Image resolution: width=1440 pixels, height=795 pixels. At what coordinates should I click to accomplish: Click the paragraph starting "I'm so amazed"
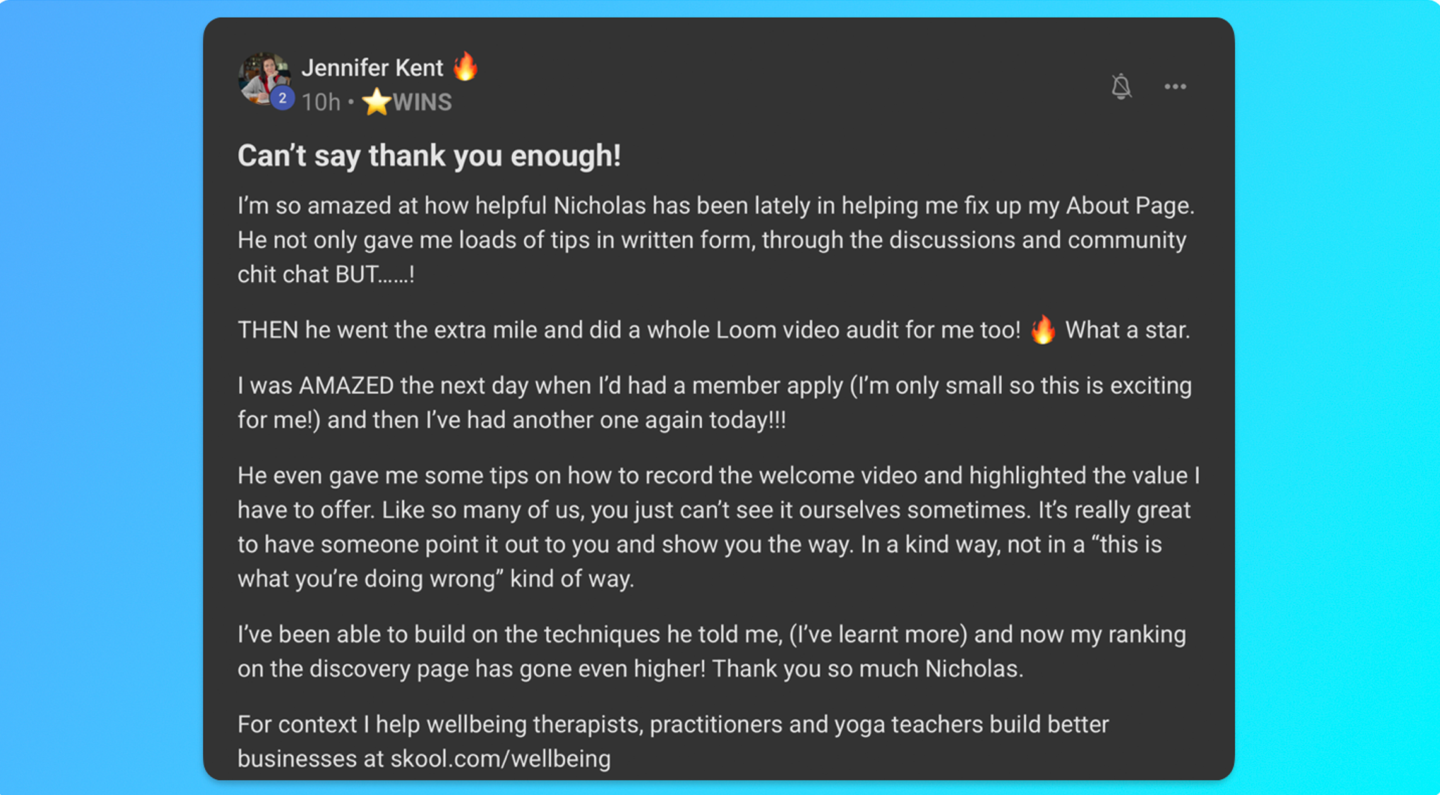715,240
